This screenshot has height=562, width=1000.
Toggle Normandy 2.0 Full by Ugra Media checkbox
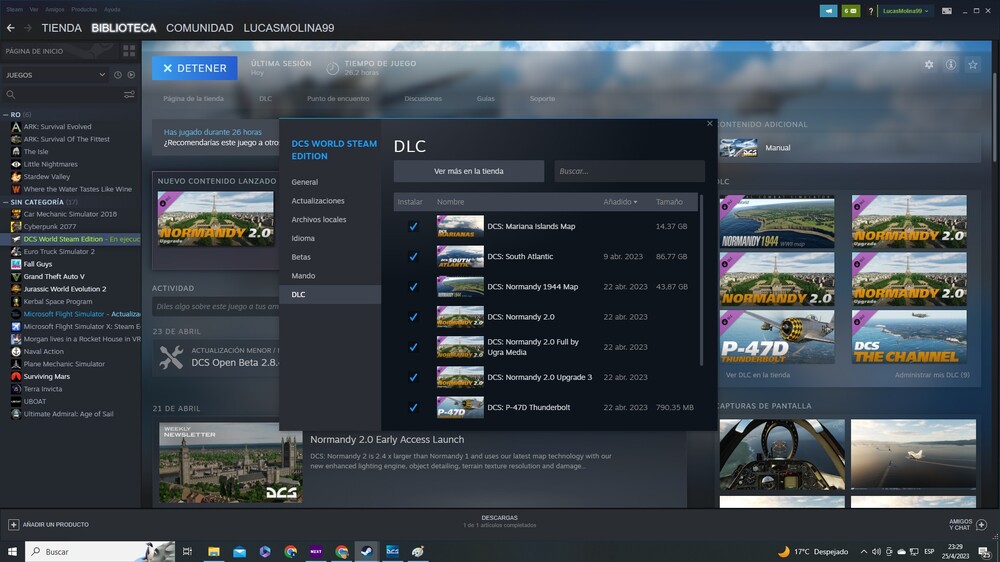pos(413,347)
